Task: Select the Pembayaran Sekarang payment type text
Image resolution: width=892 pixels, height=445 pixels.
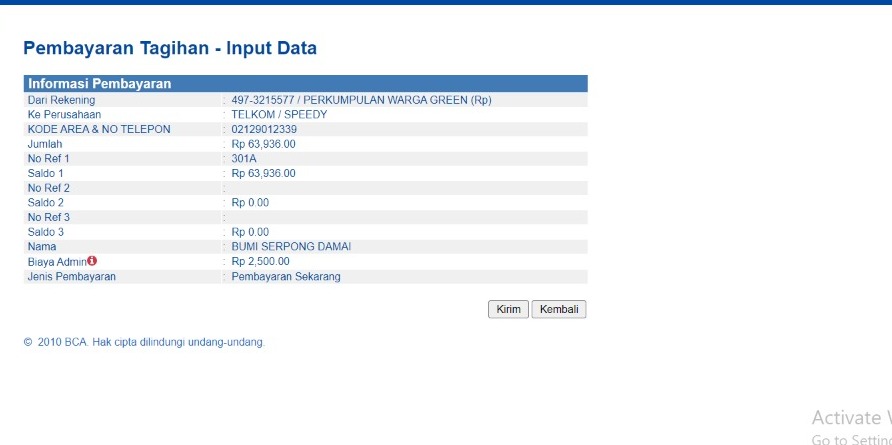Action: [286, 276]
